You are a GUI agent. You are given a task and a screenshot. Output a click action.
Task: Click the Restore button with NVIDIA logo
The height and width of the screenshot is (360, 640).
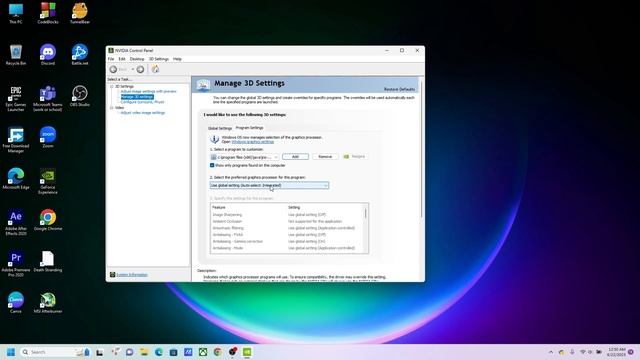[x=354, y=157]
